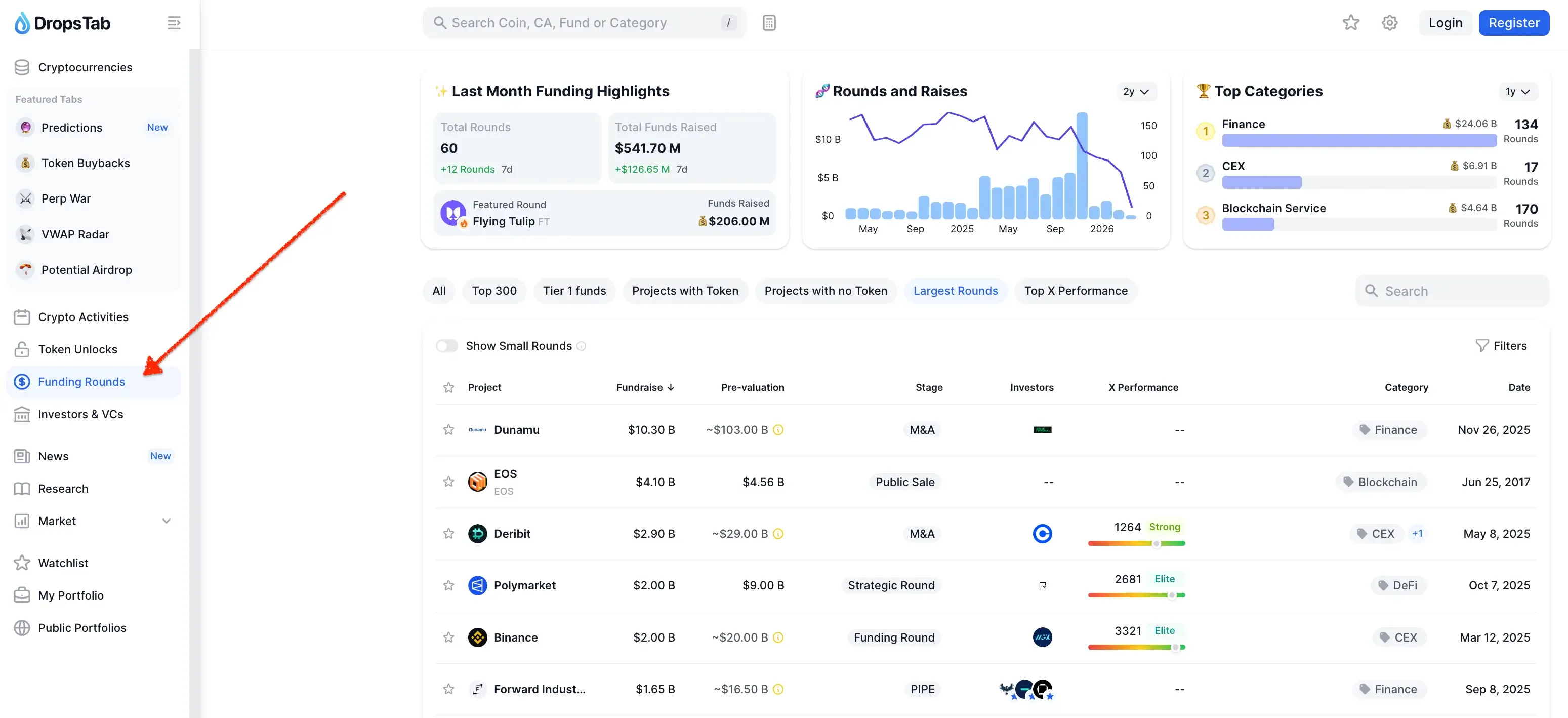The image size is (1568, 718).
Task: Select the Tier 1 funds tab
Action: coord(574,291)
